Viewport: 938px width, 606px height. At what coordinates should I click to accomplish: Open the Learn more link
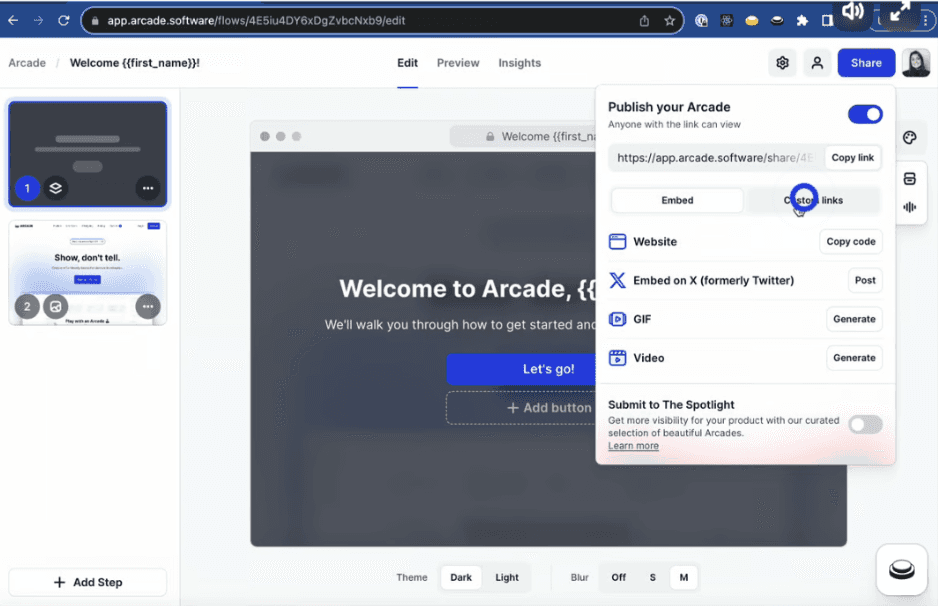[633, 446]
